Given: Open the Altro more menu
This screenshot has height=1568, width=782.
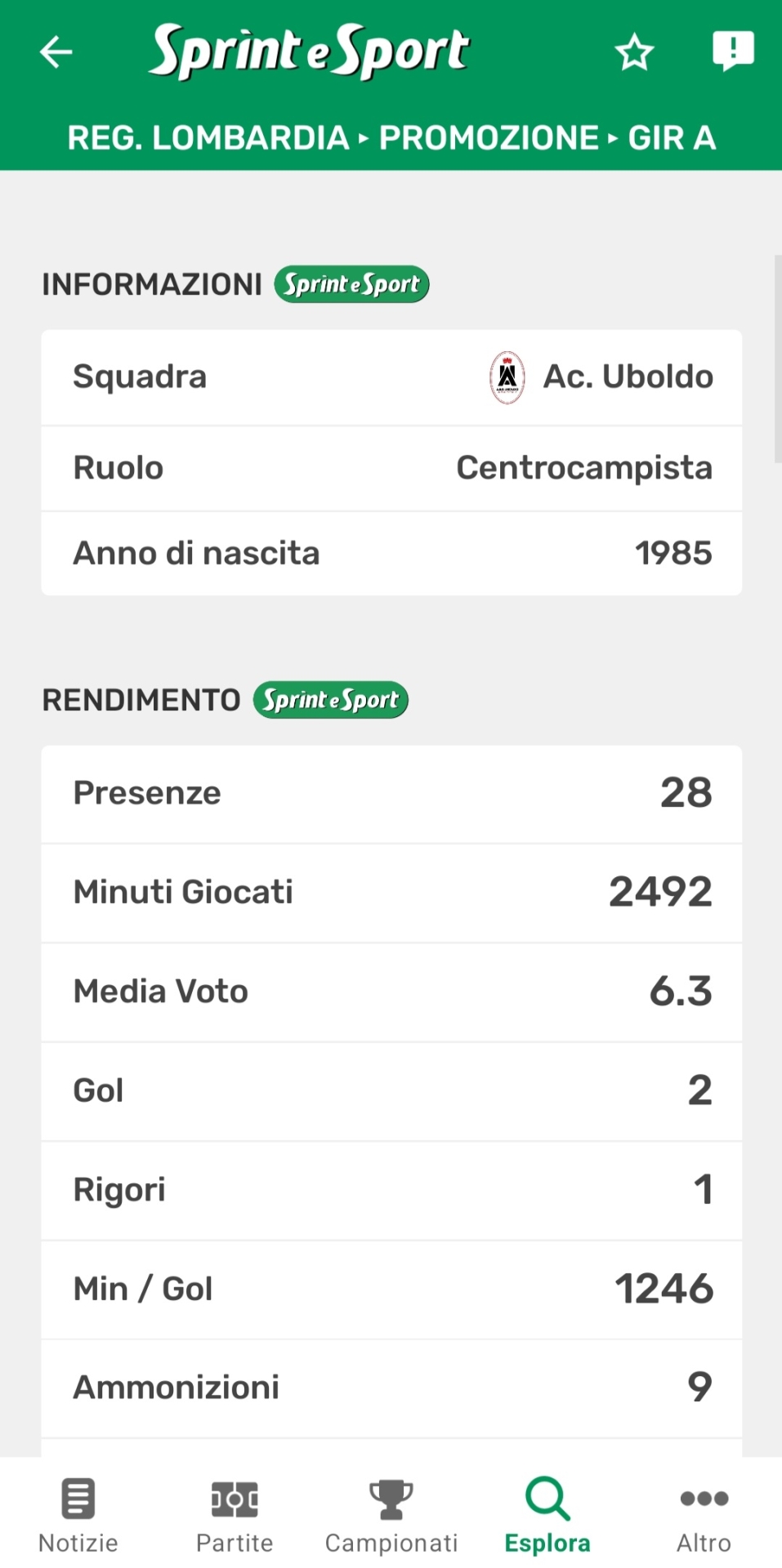Looking at the screenshot, I should (x=704, y=1515).
